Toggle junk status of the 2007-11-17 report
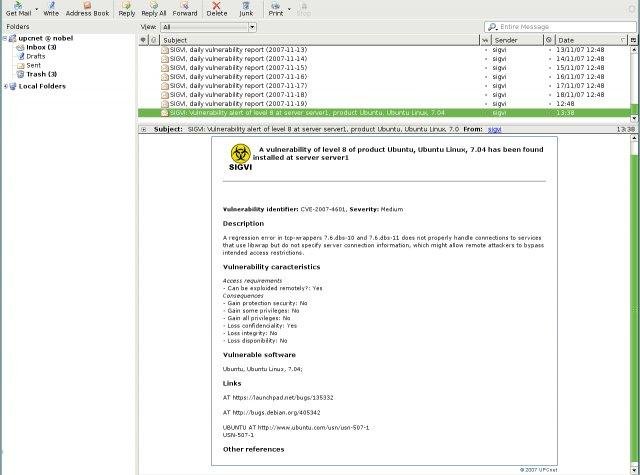The height and width of the screenshot is (475, 640). (549, 86)
